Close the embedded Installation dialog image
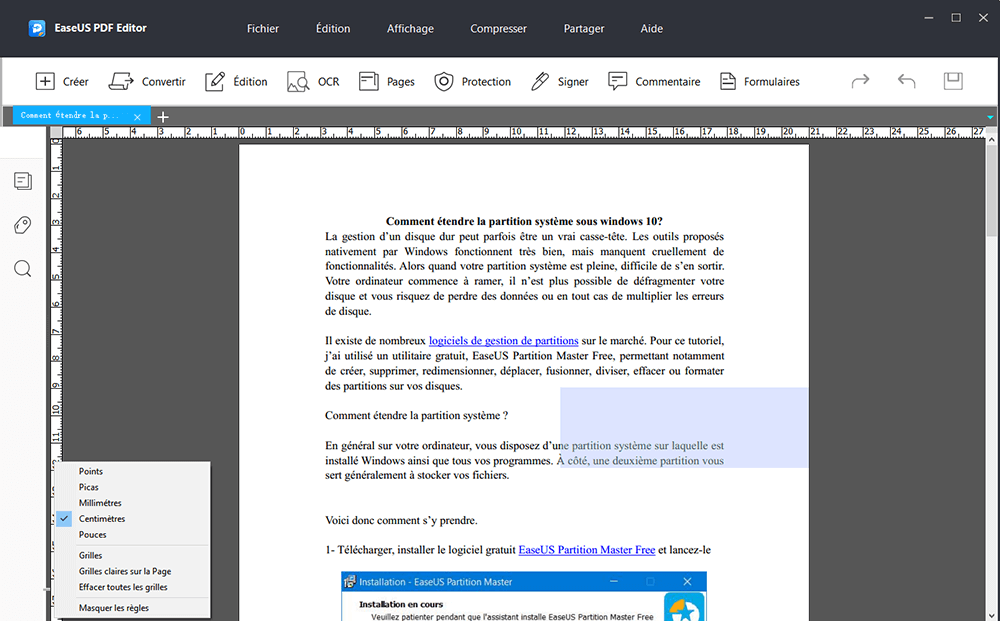Viewport: 1000px width, 621px height. [x=687, y=581]
